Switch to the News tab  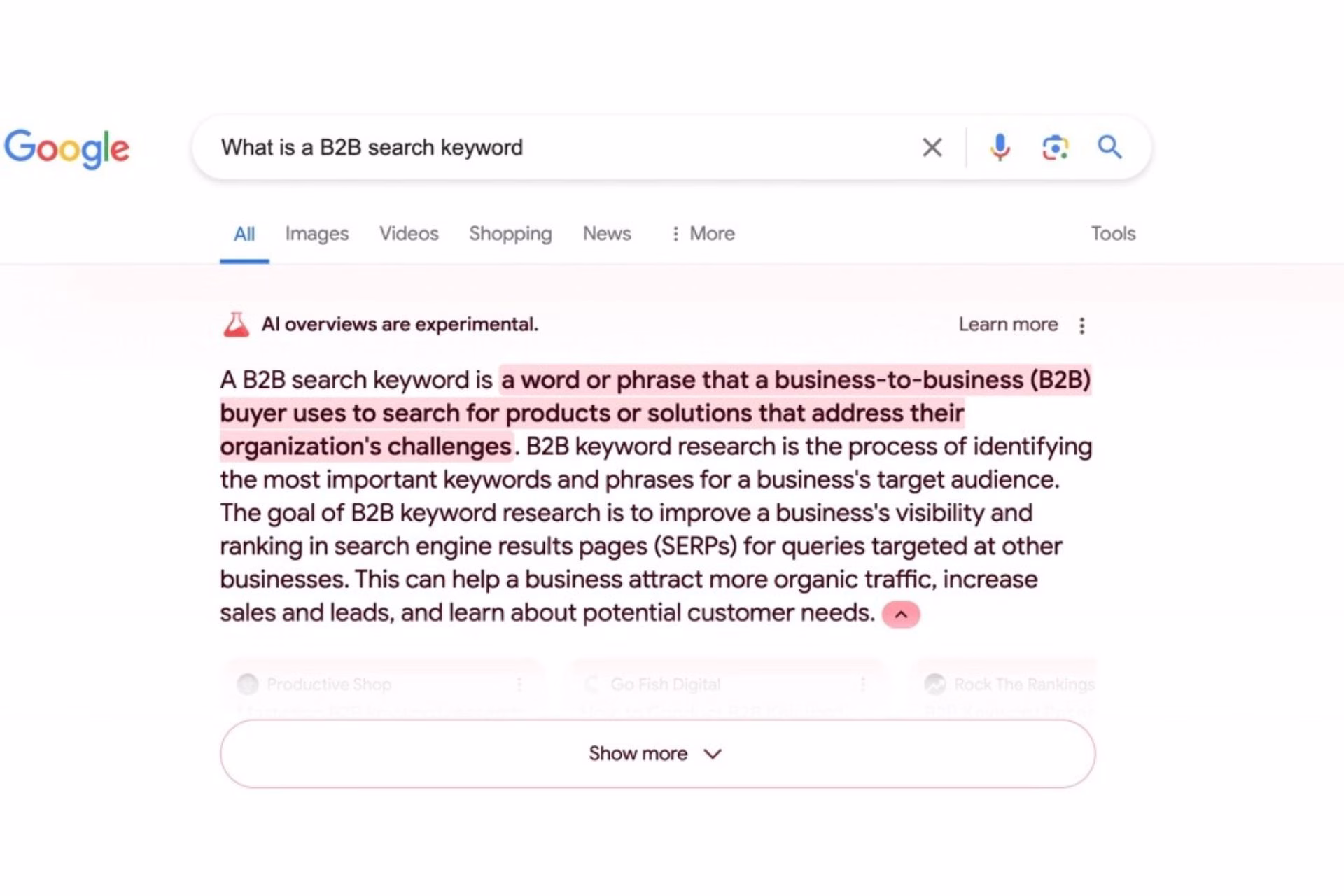pos(607,234)
